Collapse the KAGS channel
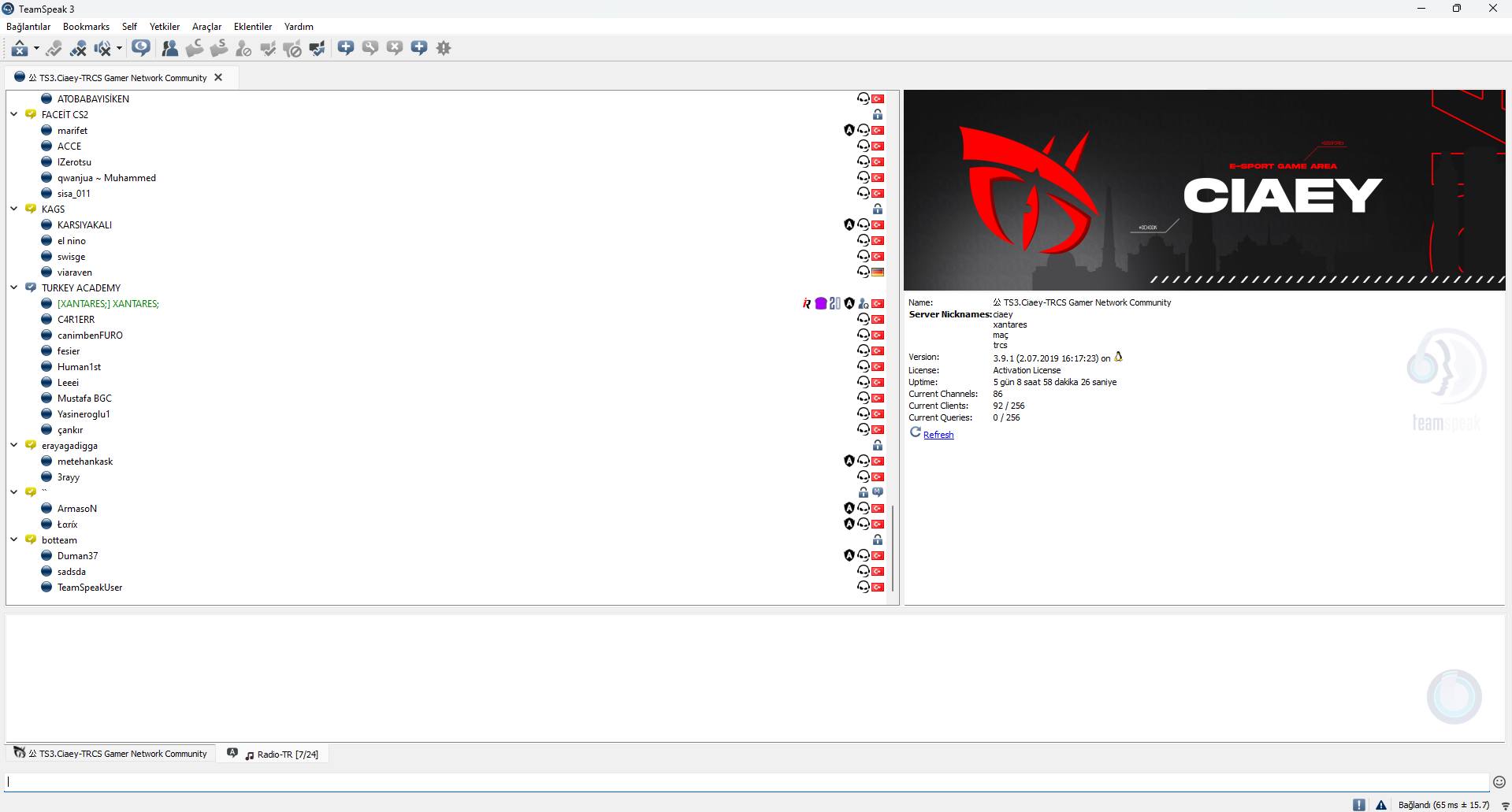 (14, 209)
